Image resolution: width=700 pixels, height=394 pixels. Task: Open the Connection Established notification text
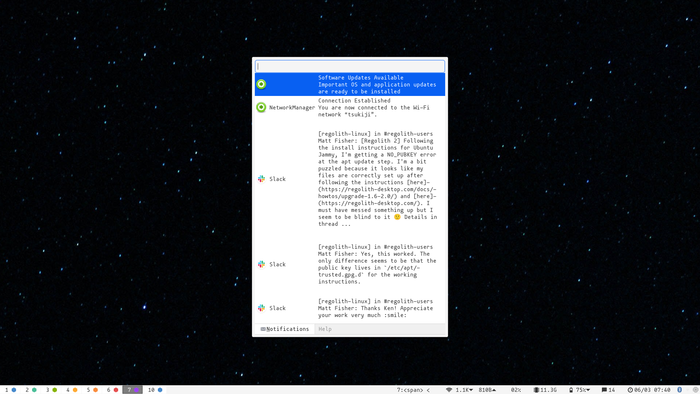click(374, 108)
